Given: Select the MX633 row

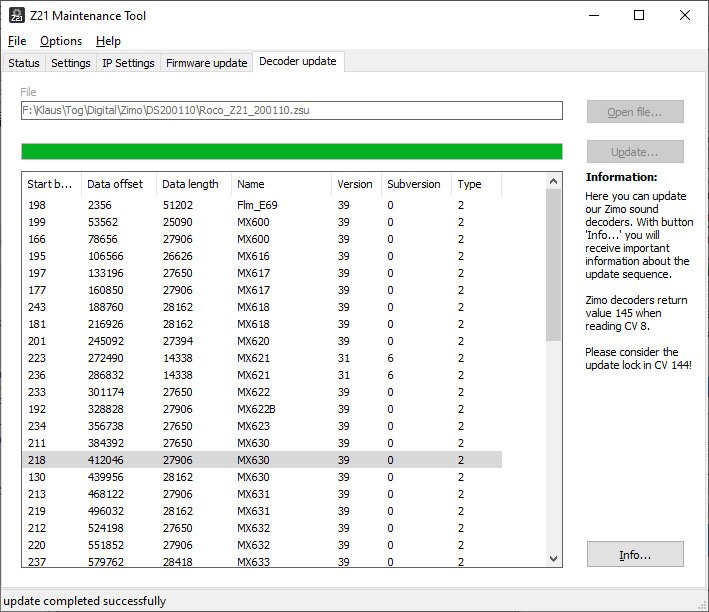Looking at the screenshot, I should click(262, 561).
